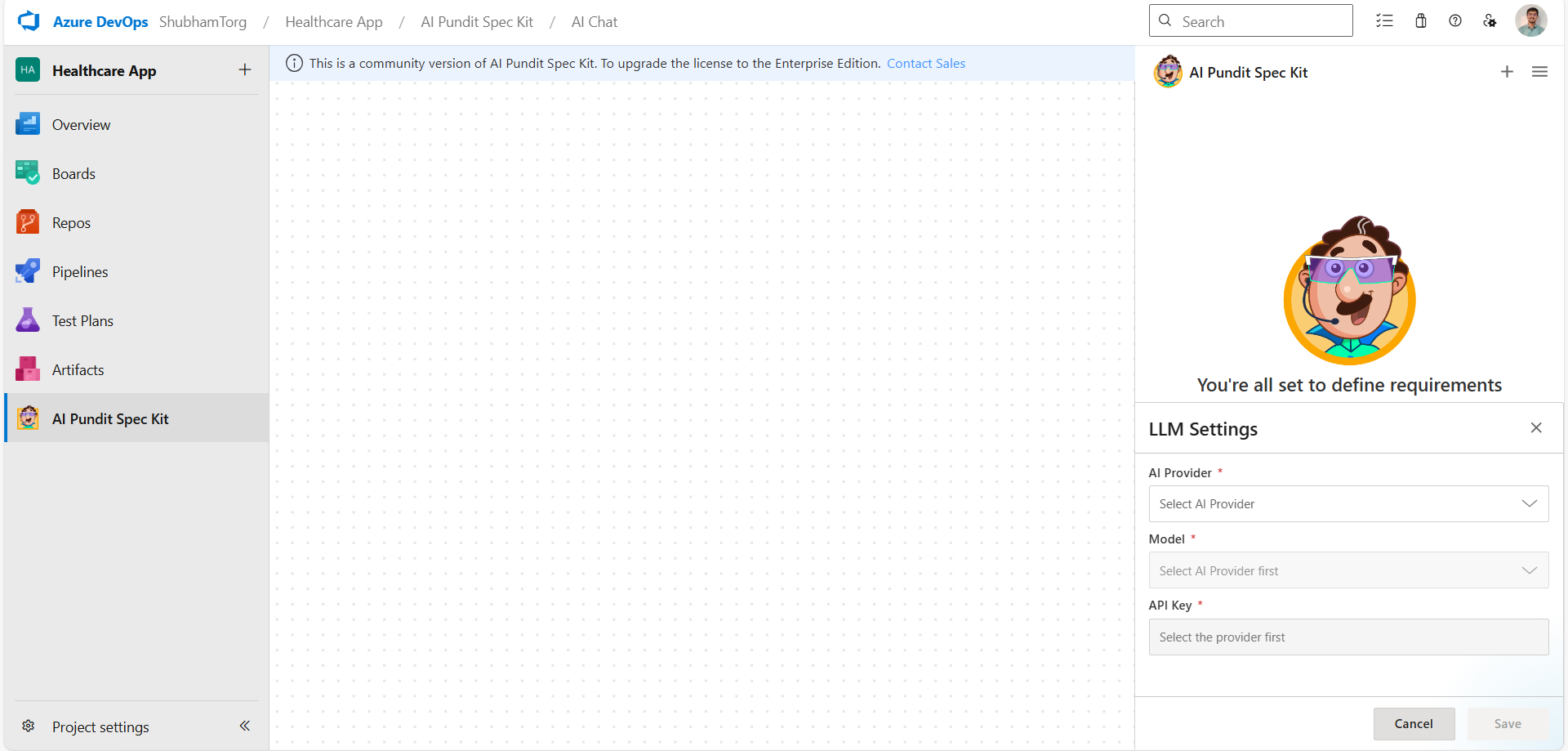Open the Help question mark icon
Viewport: 1568px width, 751px height.
1455,21
